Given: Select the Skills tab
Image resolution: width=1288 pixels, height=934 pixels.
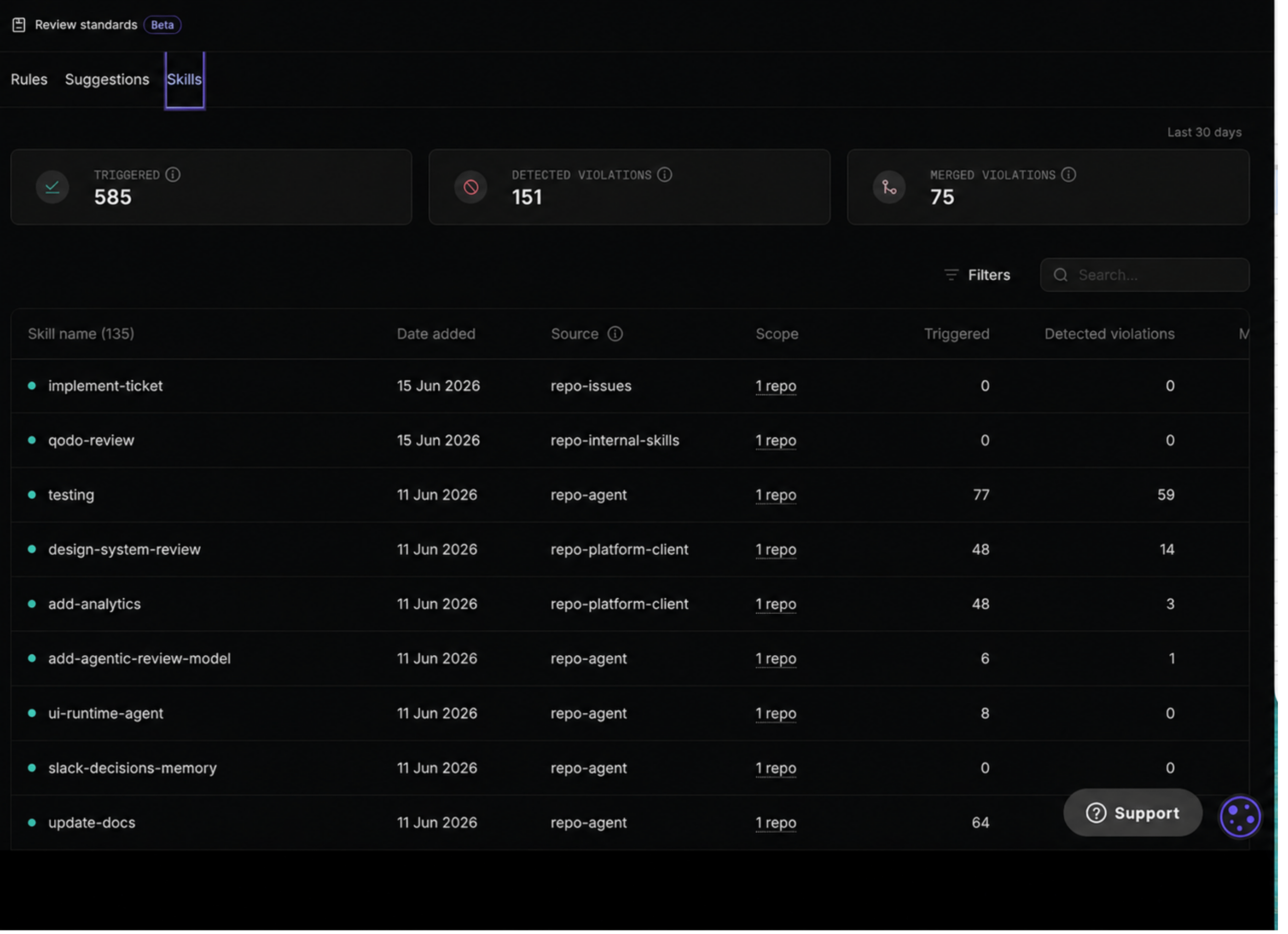Looking at the screenshot, I should (x=185, y=80).
